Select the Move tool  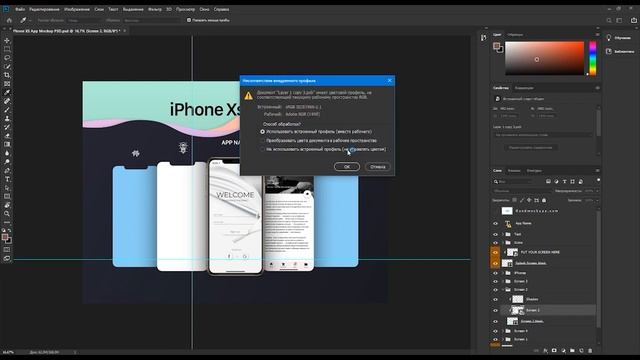click(7, 40)
